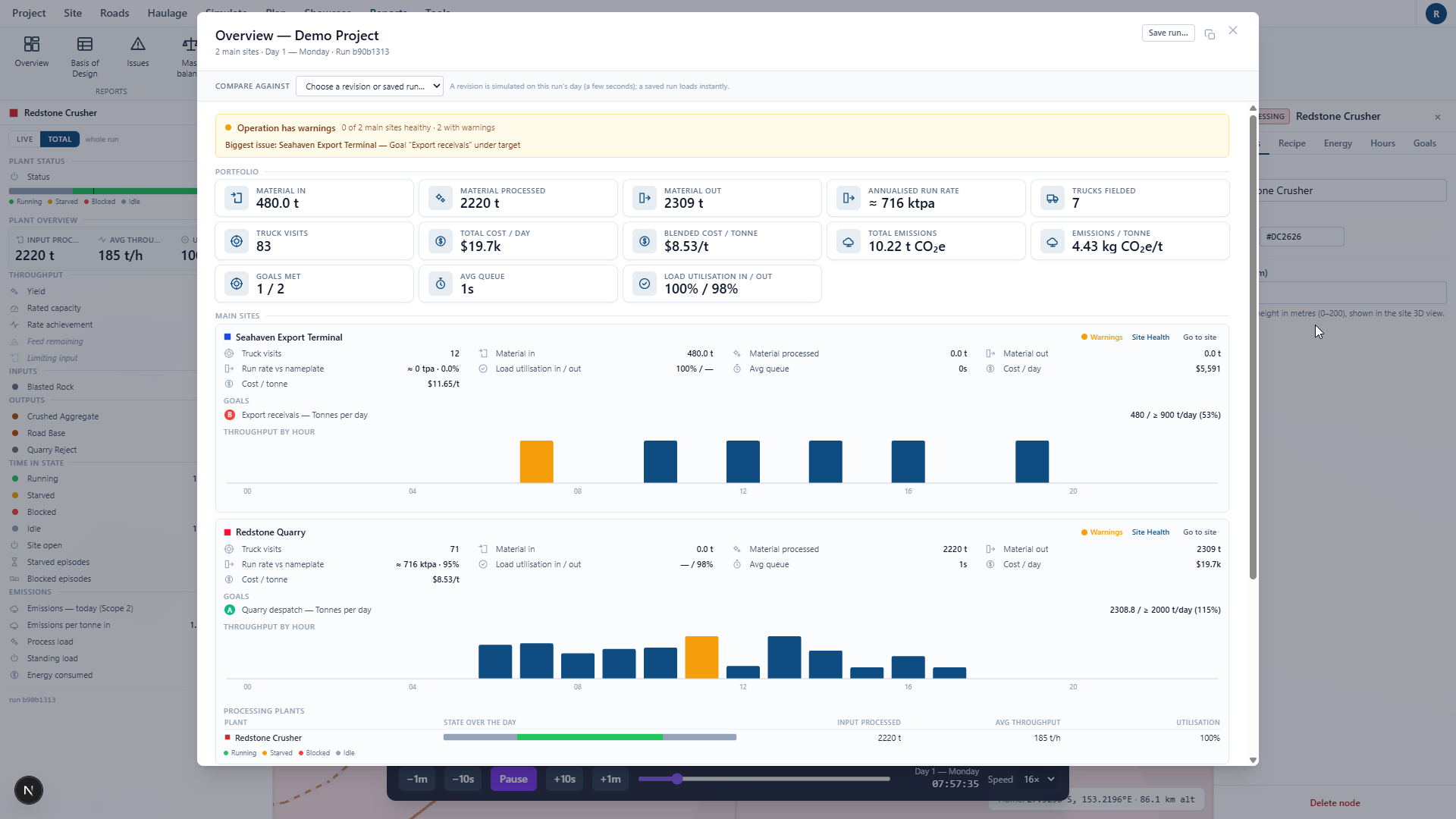Click Warnings badge for Seahaven Export Terminal
Screen dimensions: 1456x819
pos(1102,337)
